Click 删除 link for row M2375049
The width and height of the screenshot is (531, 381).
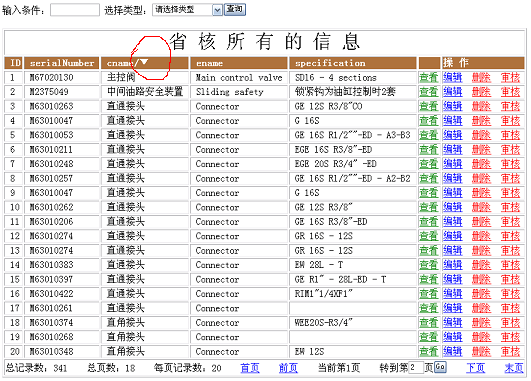[481, 92]
